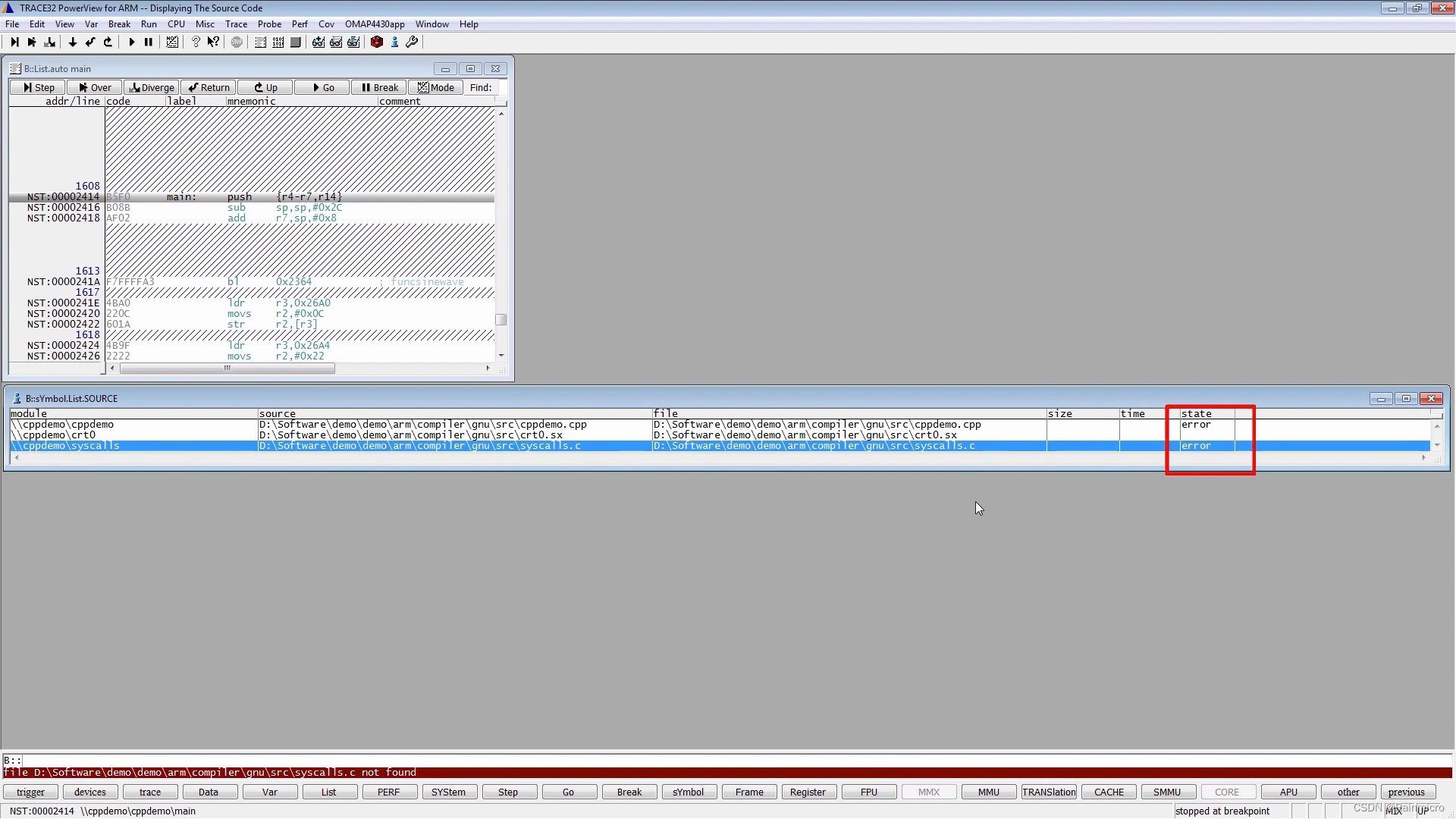Click the Register softkey at bottom

[808, 792]
